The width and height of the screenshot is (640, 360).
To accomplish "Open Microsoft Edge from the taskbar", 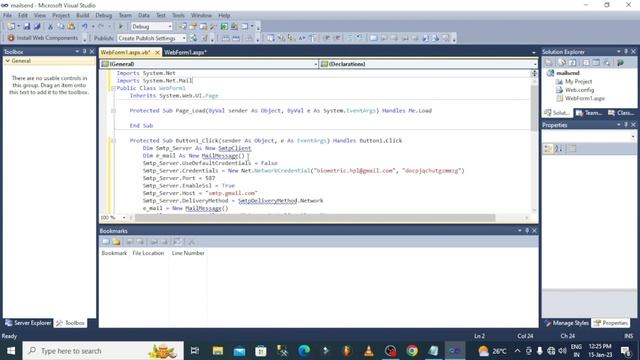I will pyautogui.click(x=304, y=351).
